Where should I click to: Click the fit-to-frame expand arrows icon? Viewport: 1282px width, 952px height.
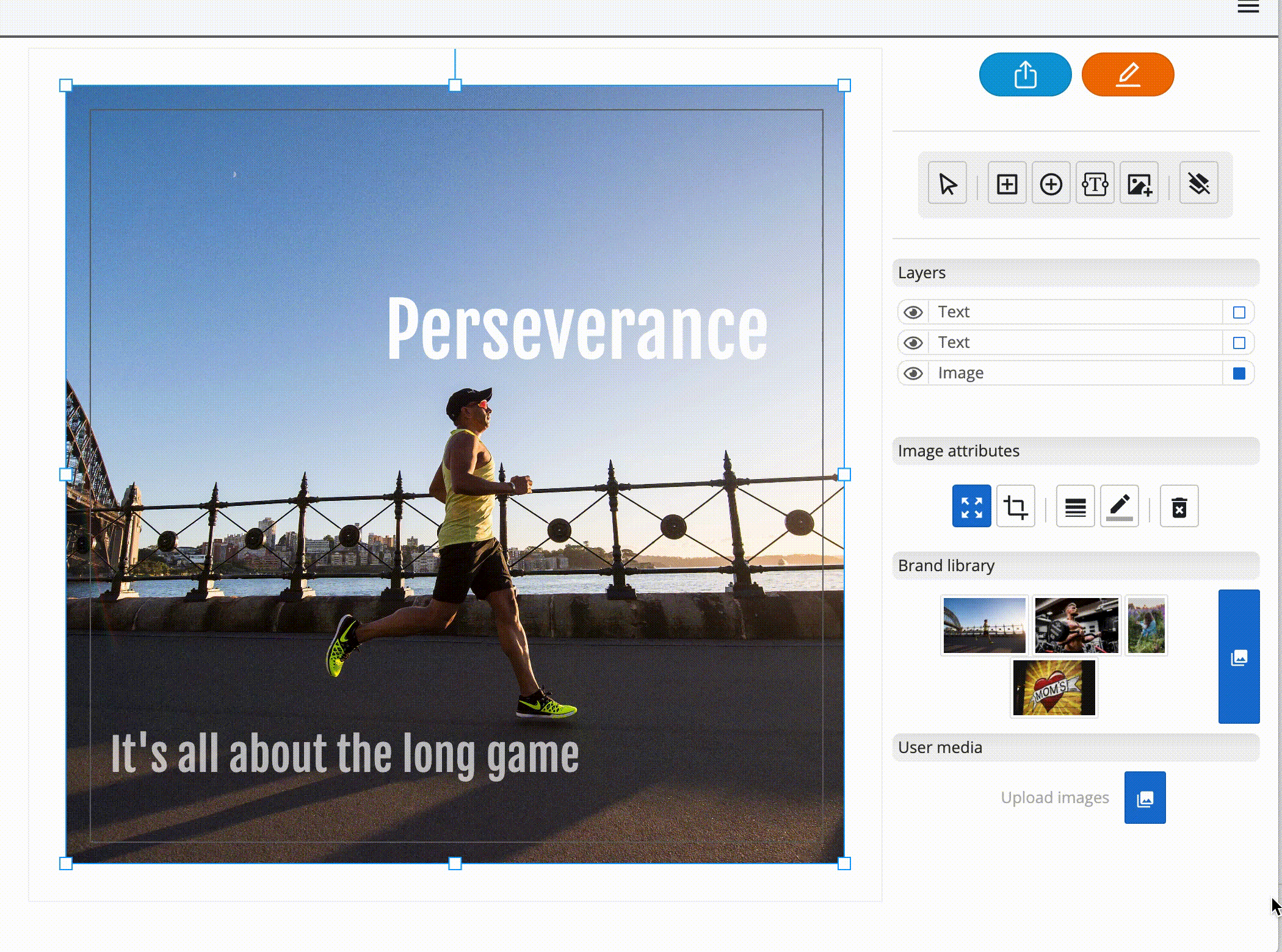point(971,507)
